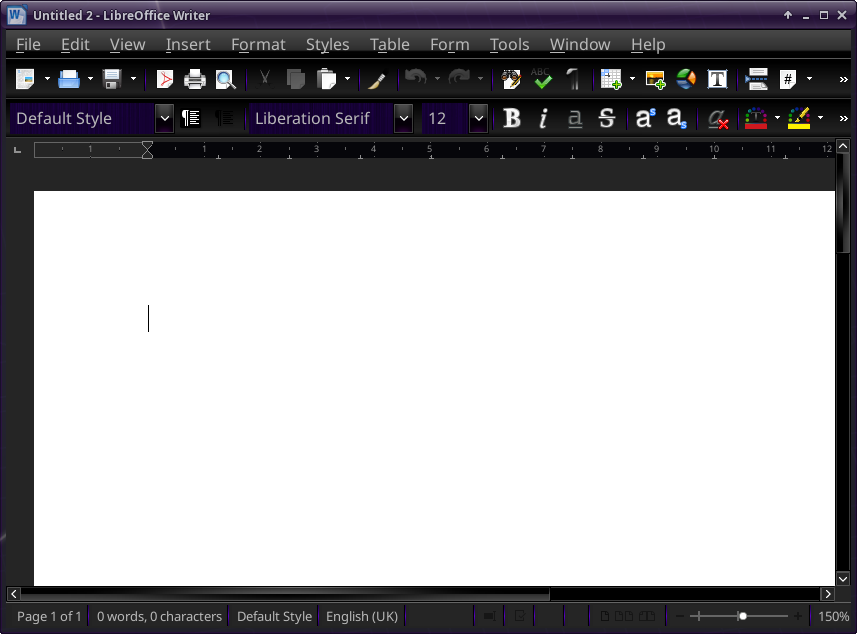Open the font size 12 dropdown

pyautogui.click(x=478, y=119)
